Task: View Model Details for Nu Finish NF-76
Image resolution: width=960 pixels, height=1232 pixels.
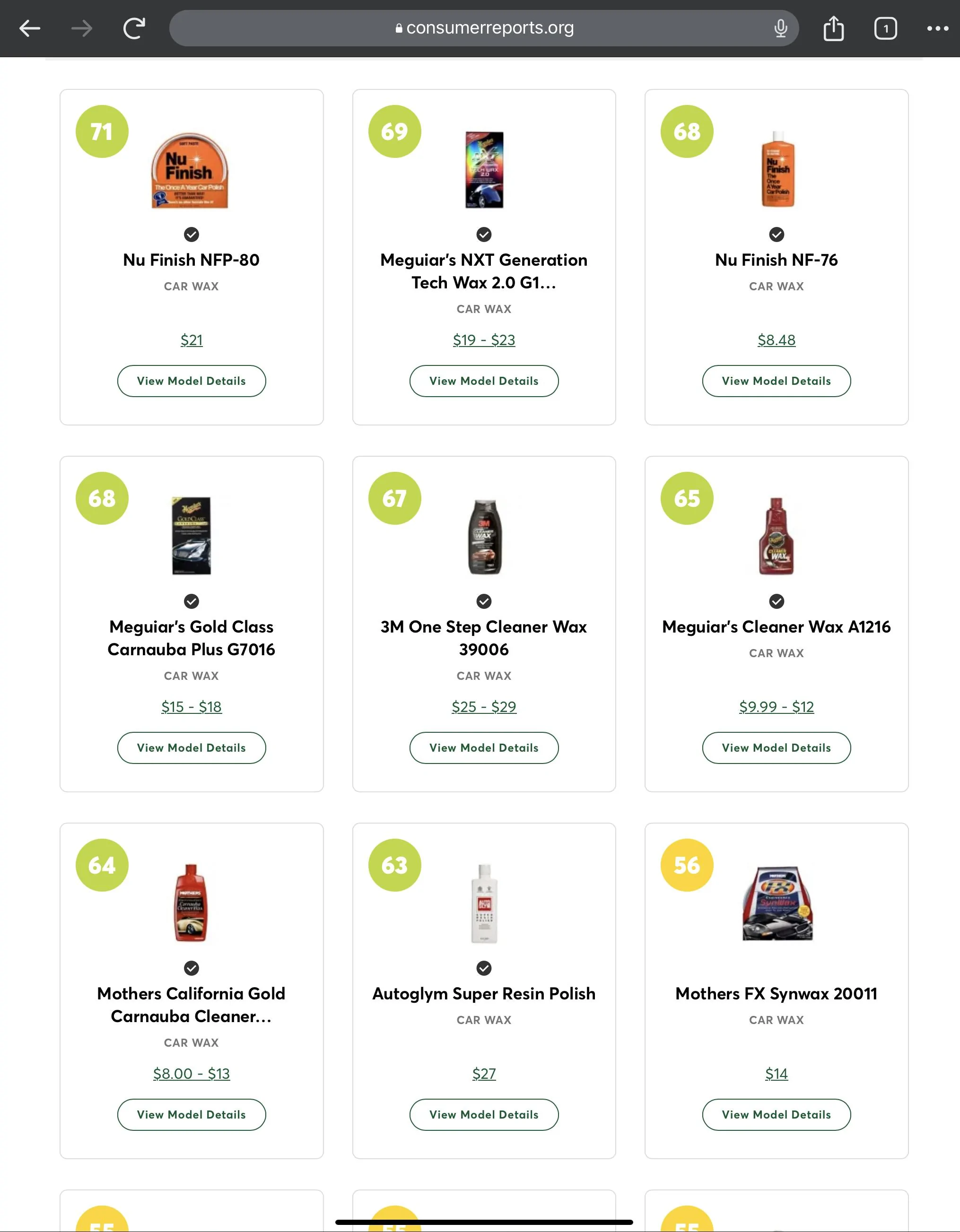Action: pyautogui.click(x=777, y=381)
